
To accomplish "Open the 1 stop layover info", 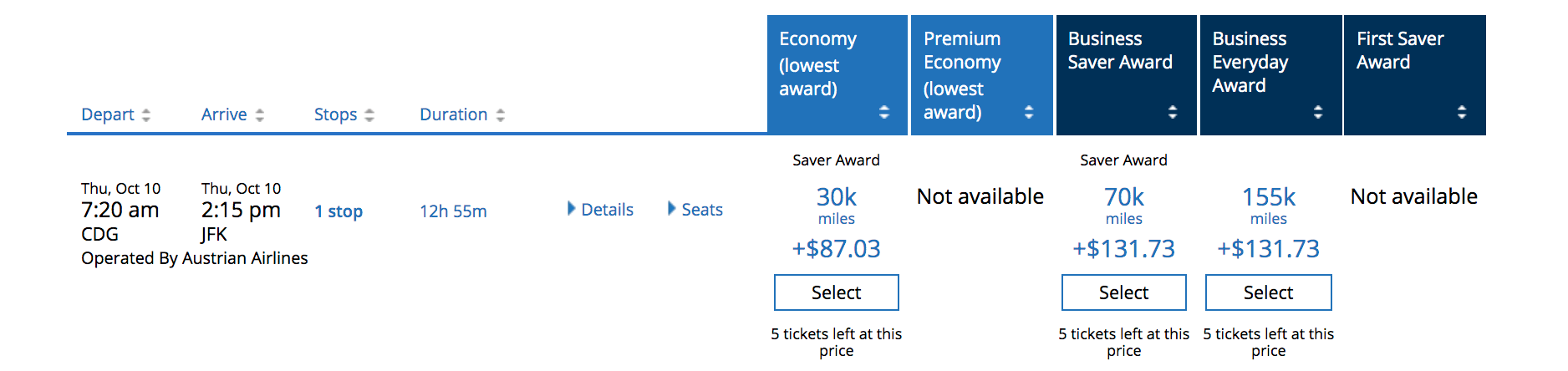I will pos(339,211).
